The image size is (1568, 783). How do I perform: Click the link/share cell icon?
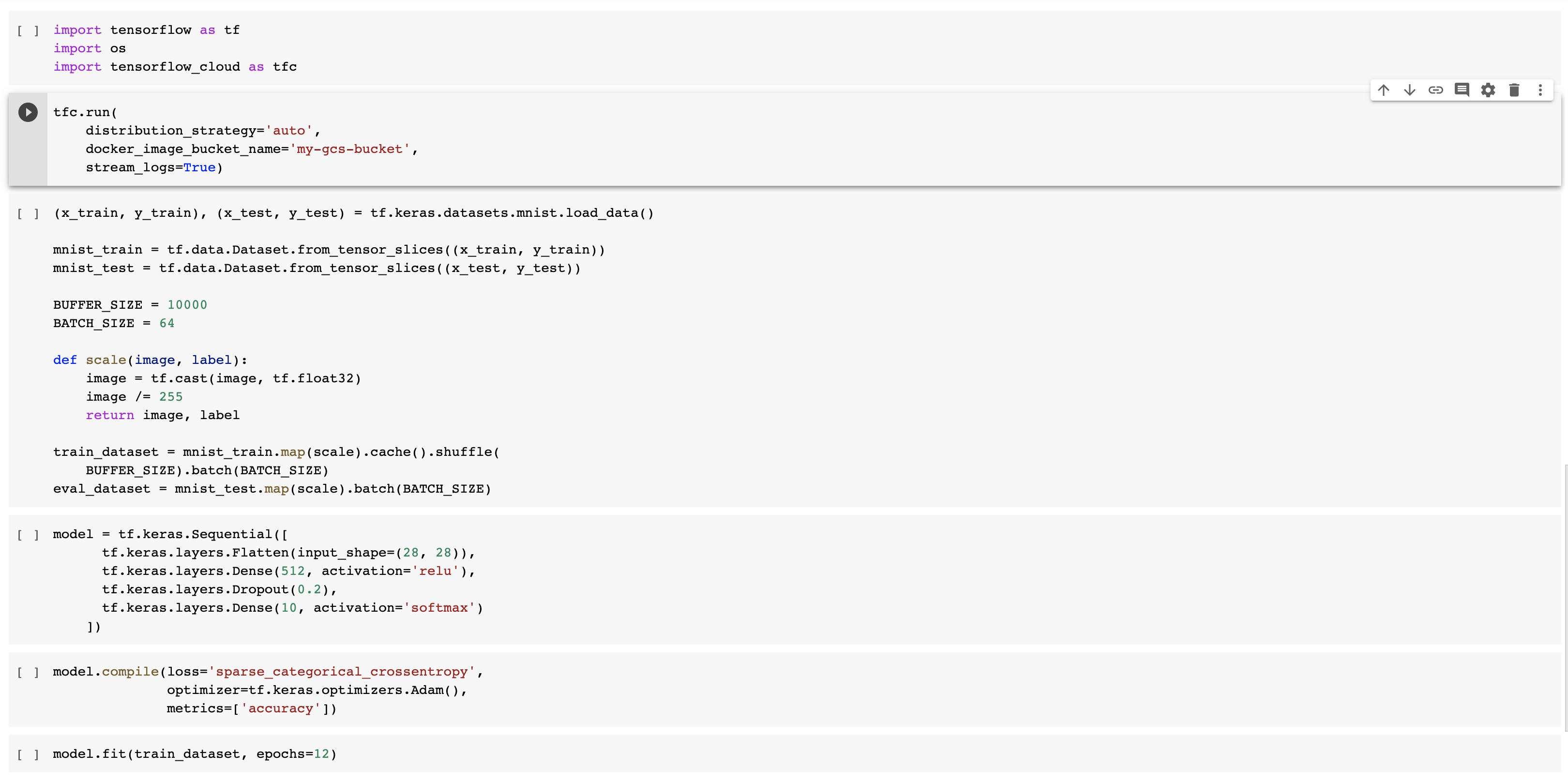[1436, 90]
